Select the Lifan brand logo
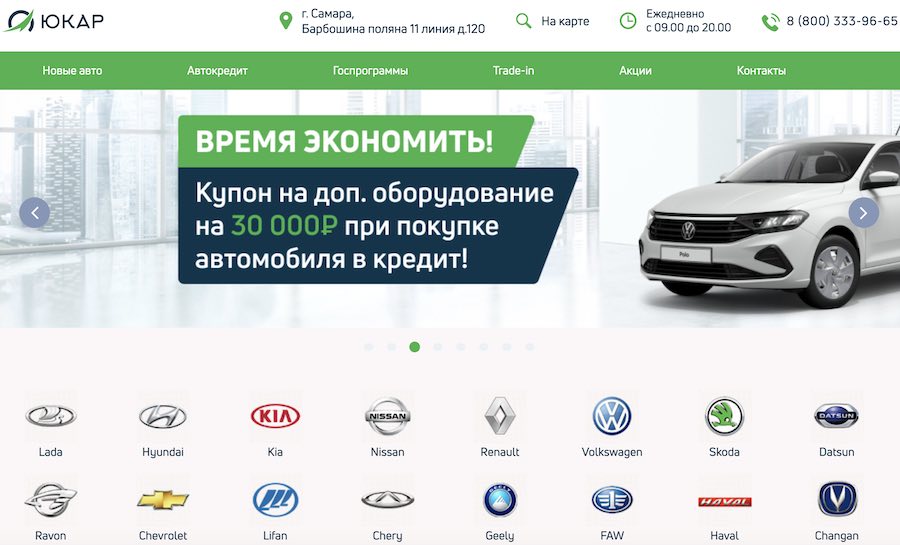The height and width of the screenshot is (545, 900). [275, 500]
